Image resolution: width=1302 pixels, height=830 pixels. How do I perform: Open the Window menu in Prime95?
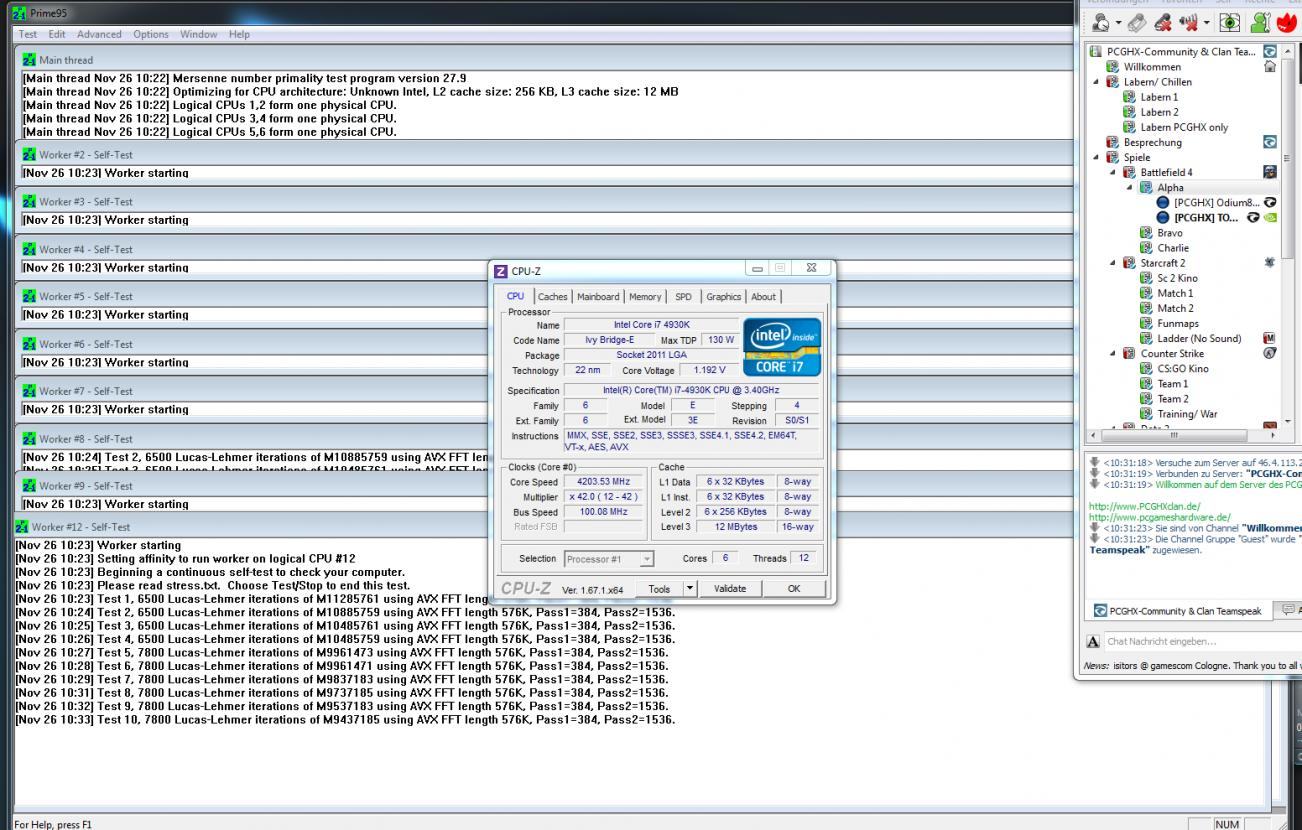(x=199, y=34)
